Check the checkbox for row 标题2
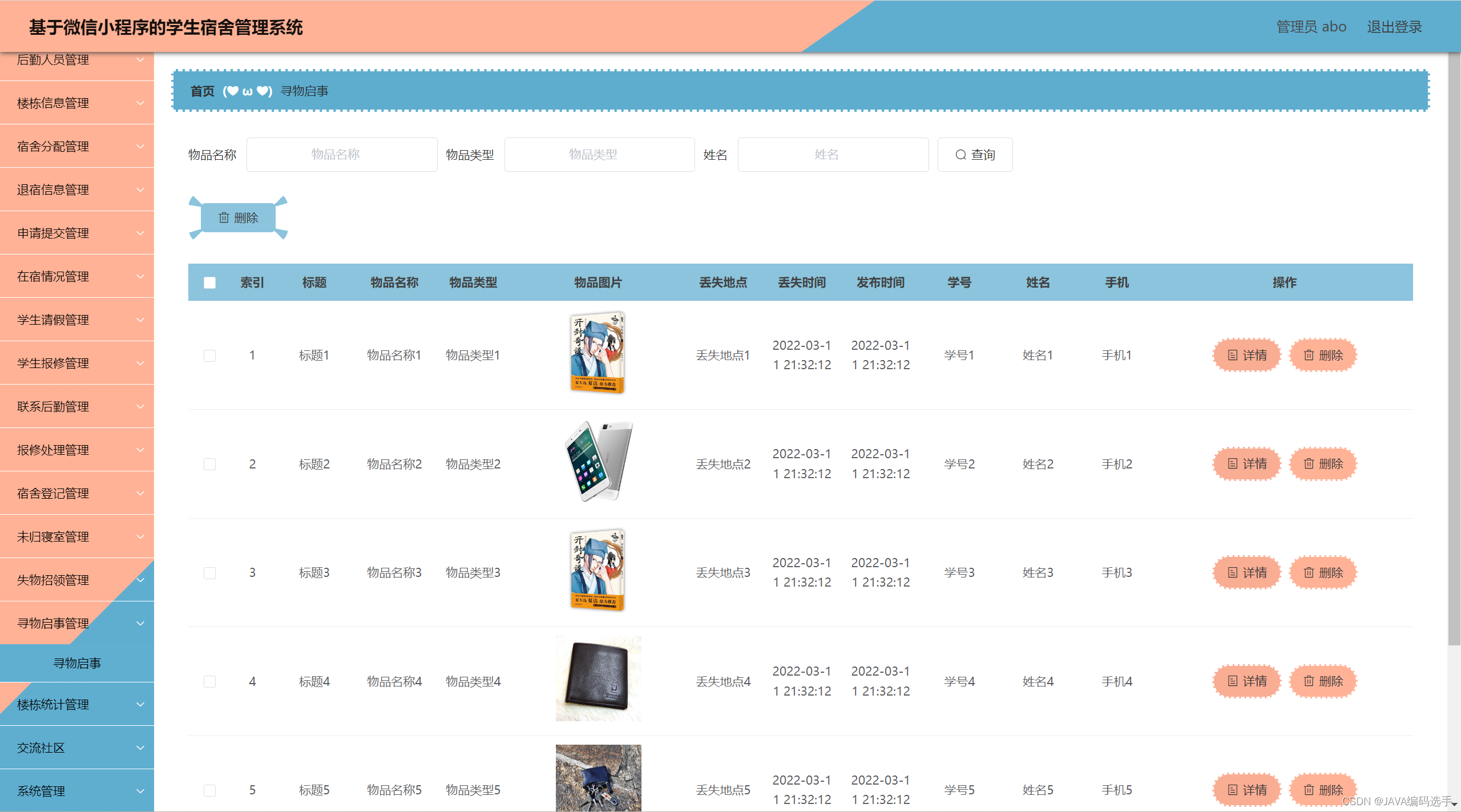This screenshot has width=1461, height=812. point(209,464)
